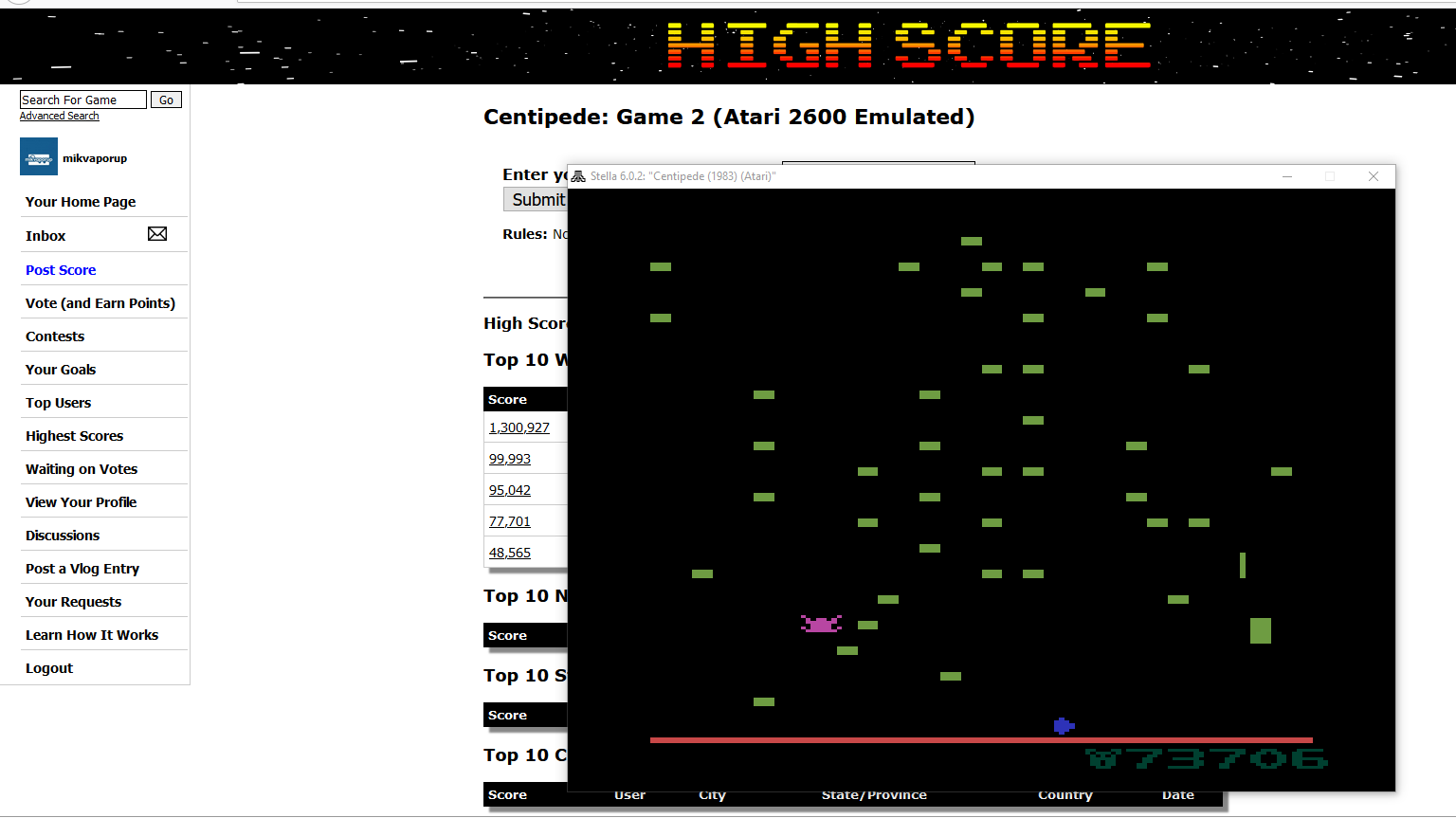The image size is (1456, 818).
Task: Minimize the Stella emulator window
Action: pyautogui.click(x=1287, y=176)
